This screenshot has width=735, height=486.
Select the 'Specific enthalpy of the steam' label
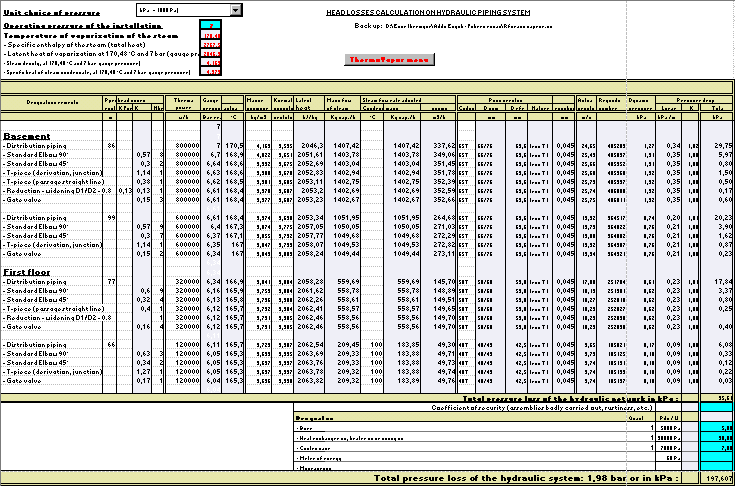pos(75,45)
